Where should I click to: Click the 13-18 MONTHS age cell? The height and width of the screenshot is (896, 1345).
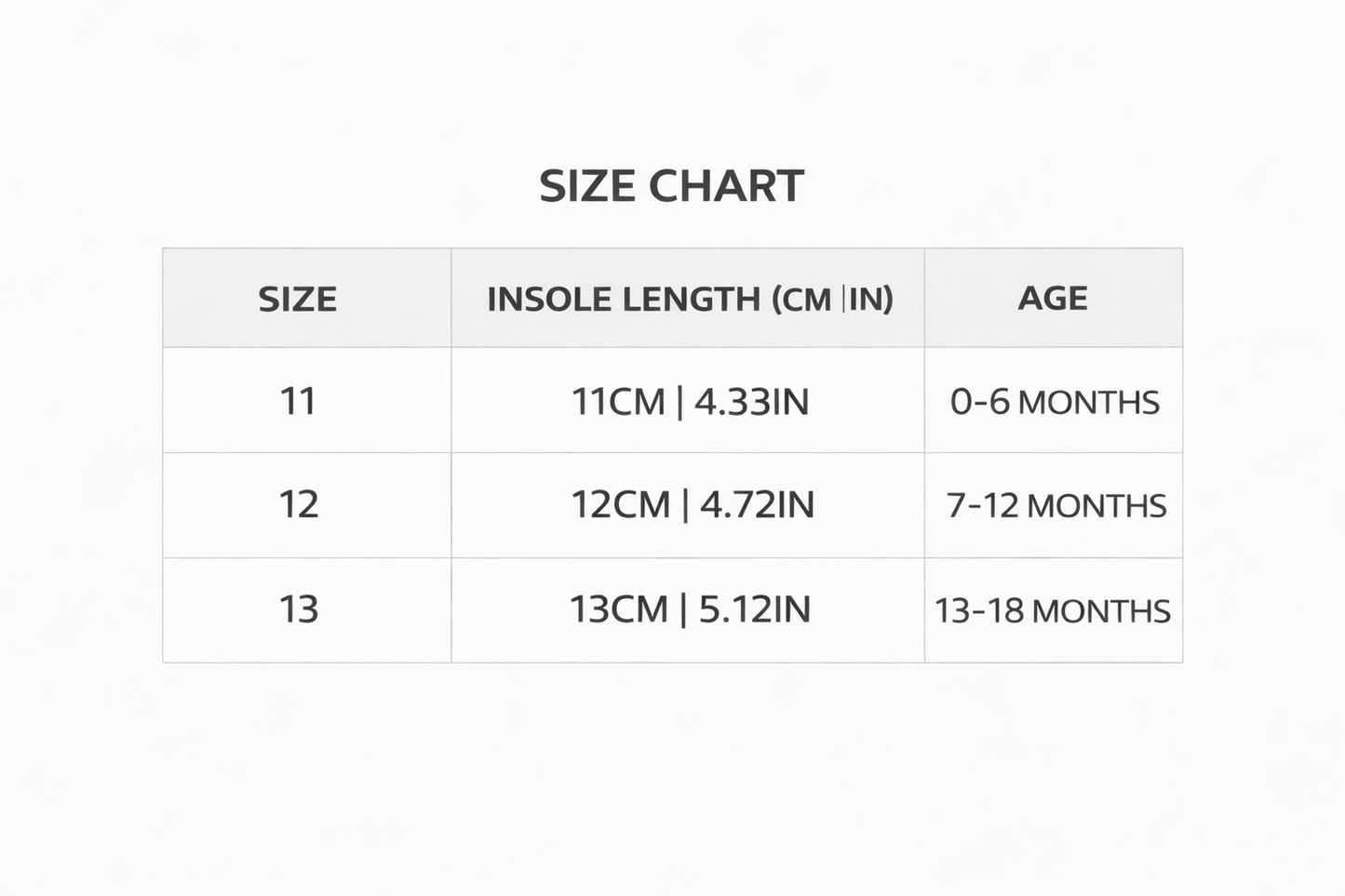click(x=1053, y=610)
